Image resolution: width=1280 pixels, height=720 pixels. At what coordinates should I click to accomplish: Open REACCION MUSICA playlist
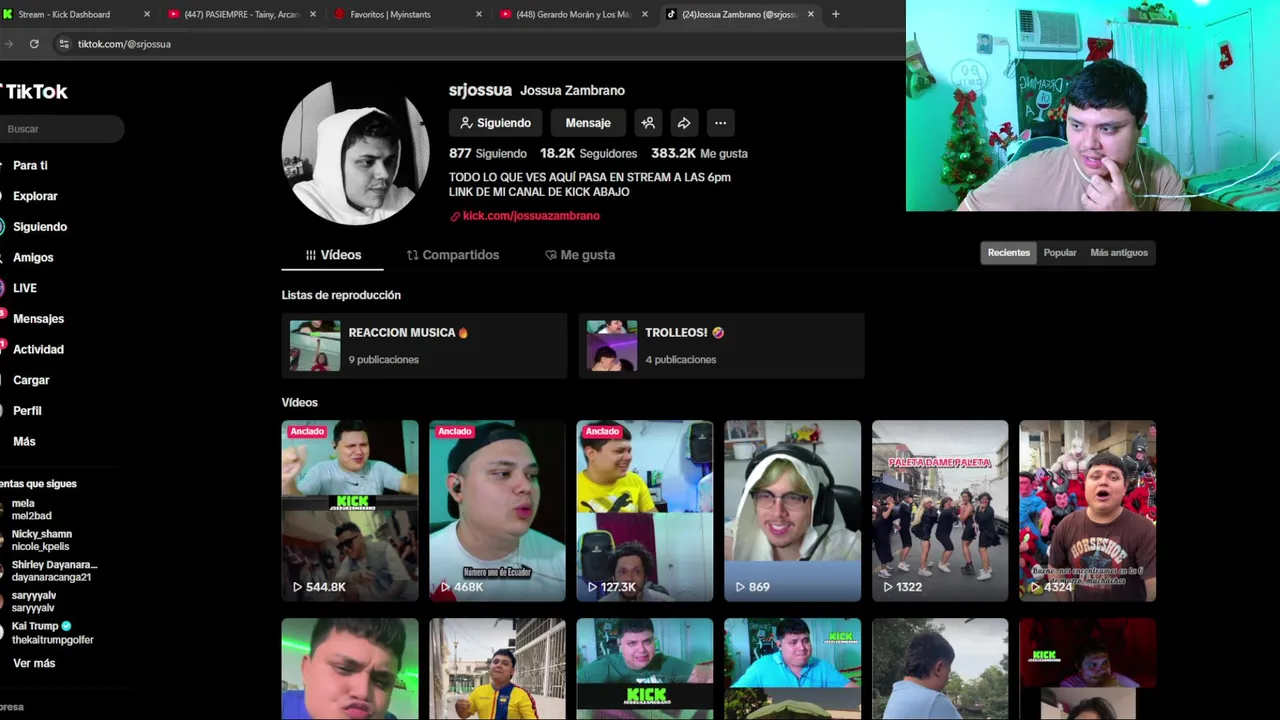click(x=424, y=346)
